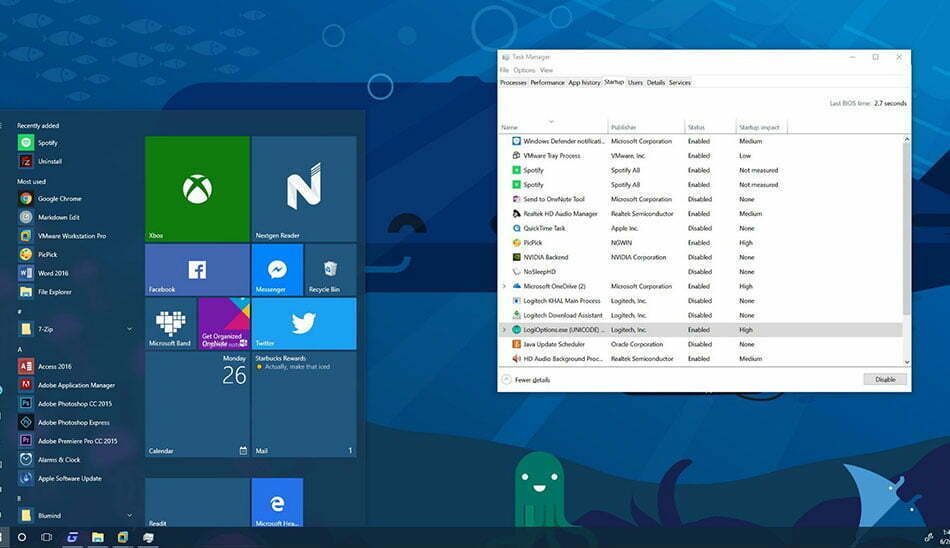Select the QuickTime Task startup entry
Image resolution: width=950 pixels, height=548 pixels.
(x=700, y=229)
